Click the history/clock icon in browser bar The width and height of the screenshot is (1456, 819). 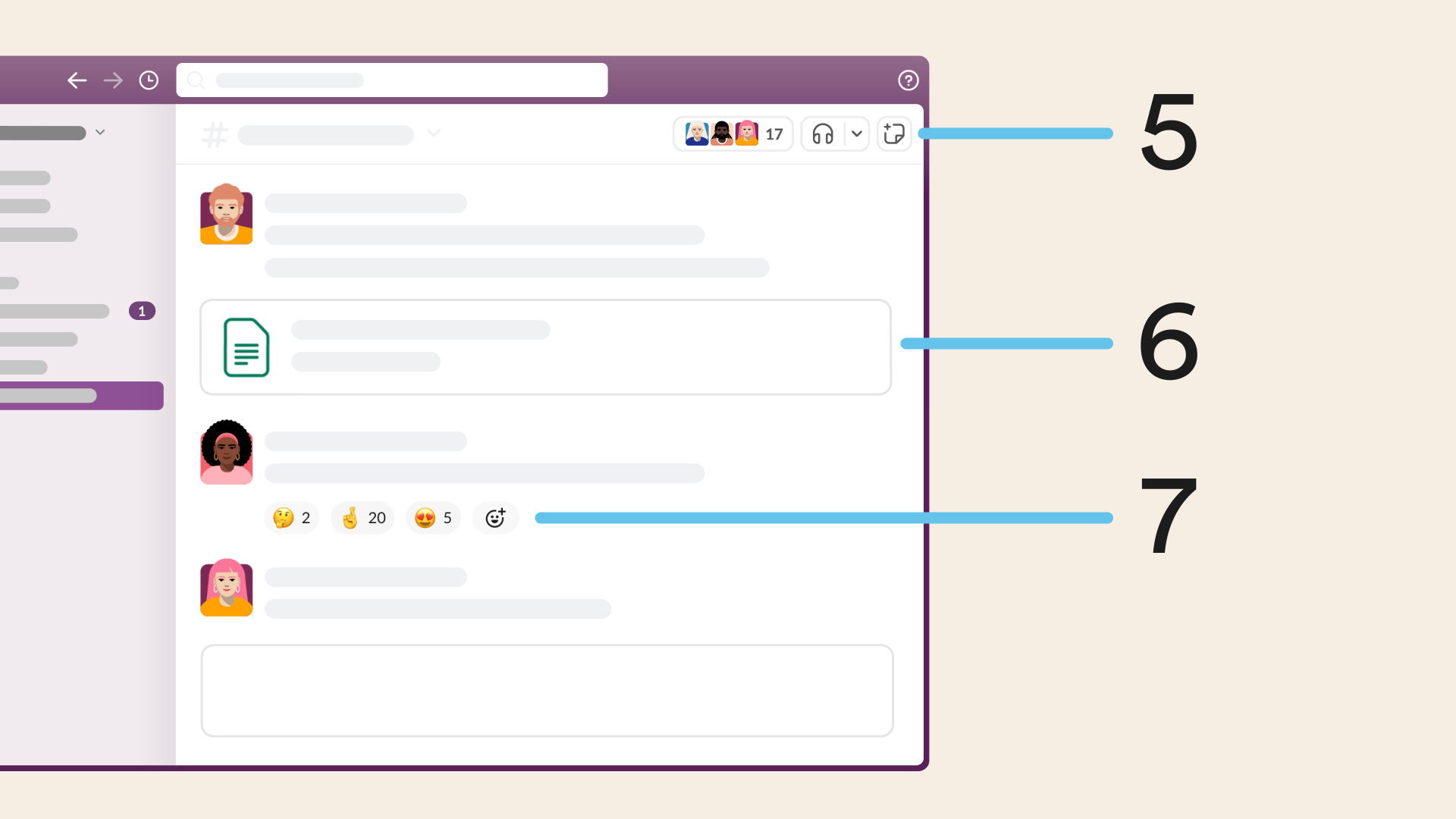pos(148,80)
